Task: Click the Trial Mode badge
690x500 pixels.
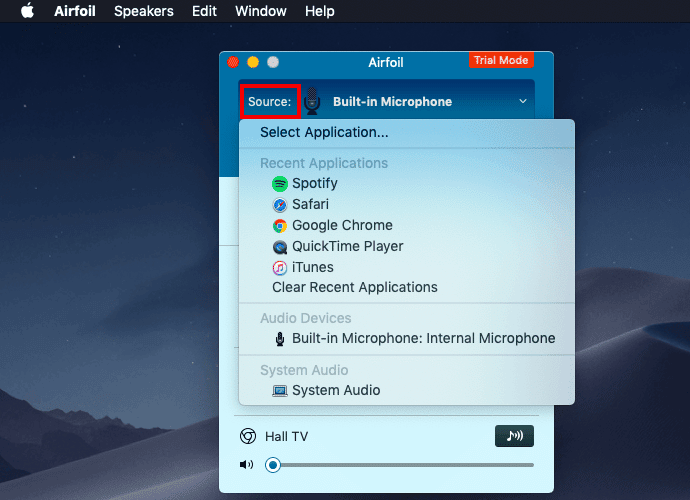Action: click(x=501, y=60)
